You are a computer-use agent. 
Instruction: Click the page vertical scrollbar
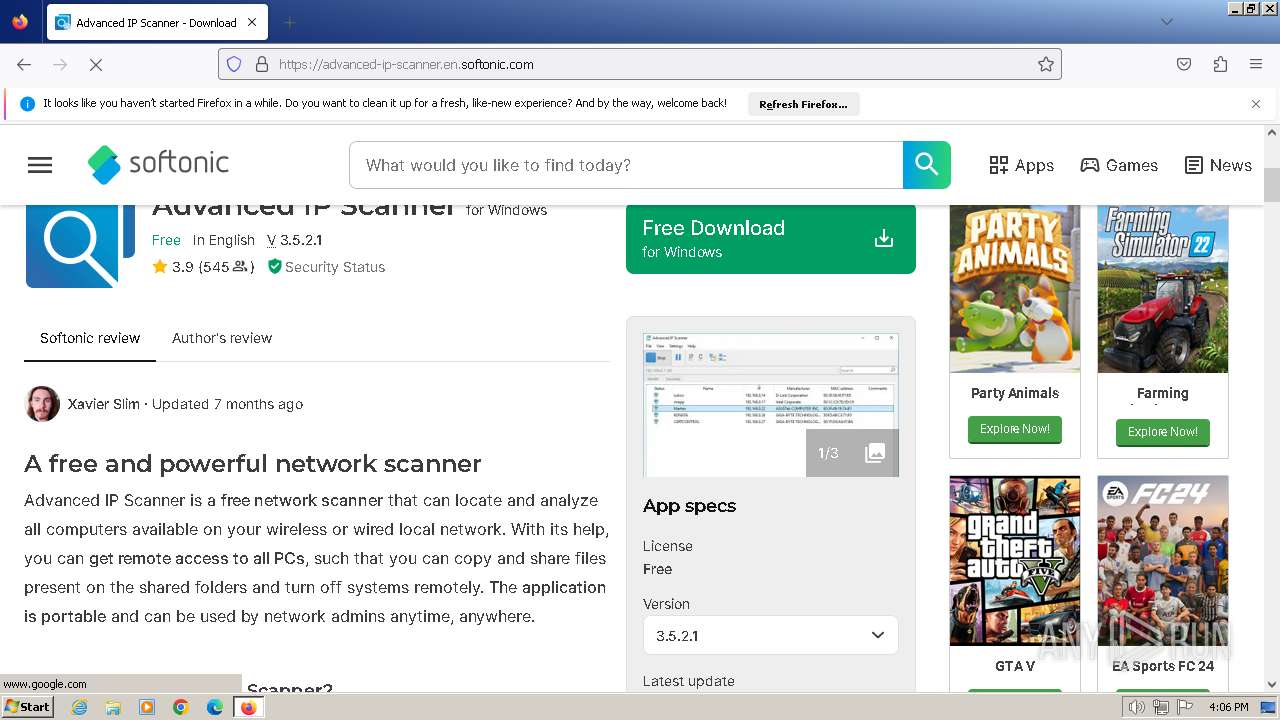[1272, 408]
